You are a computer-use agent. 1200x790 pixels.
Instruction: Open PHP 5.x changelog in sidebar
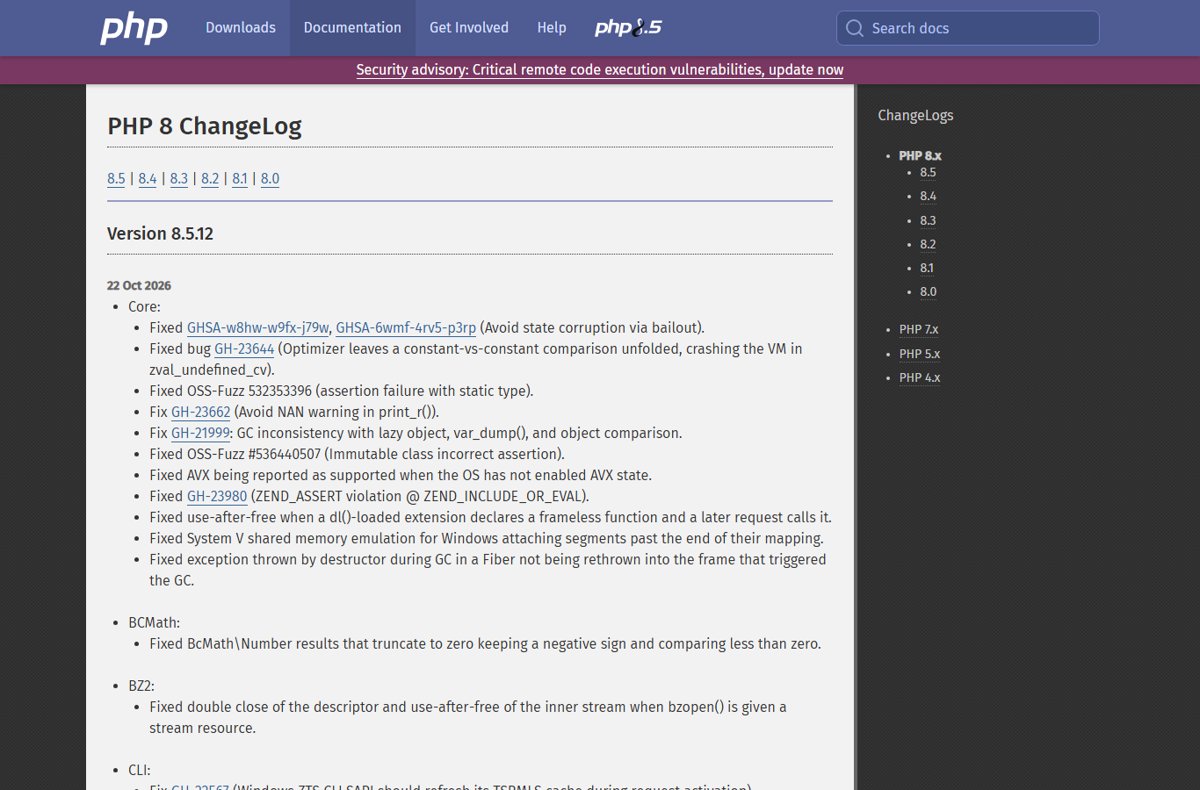[919, 354]
